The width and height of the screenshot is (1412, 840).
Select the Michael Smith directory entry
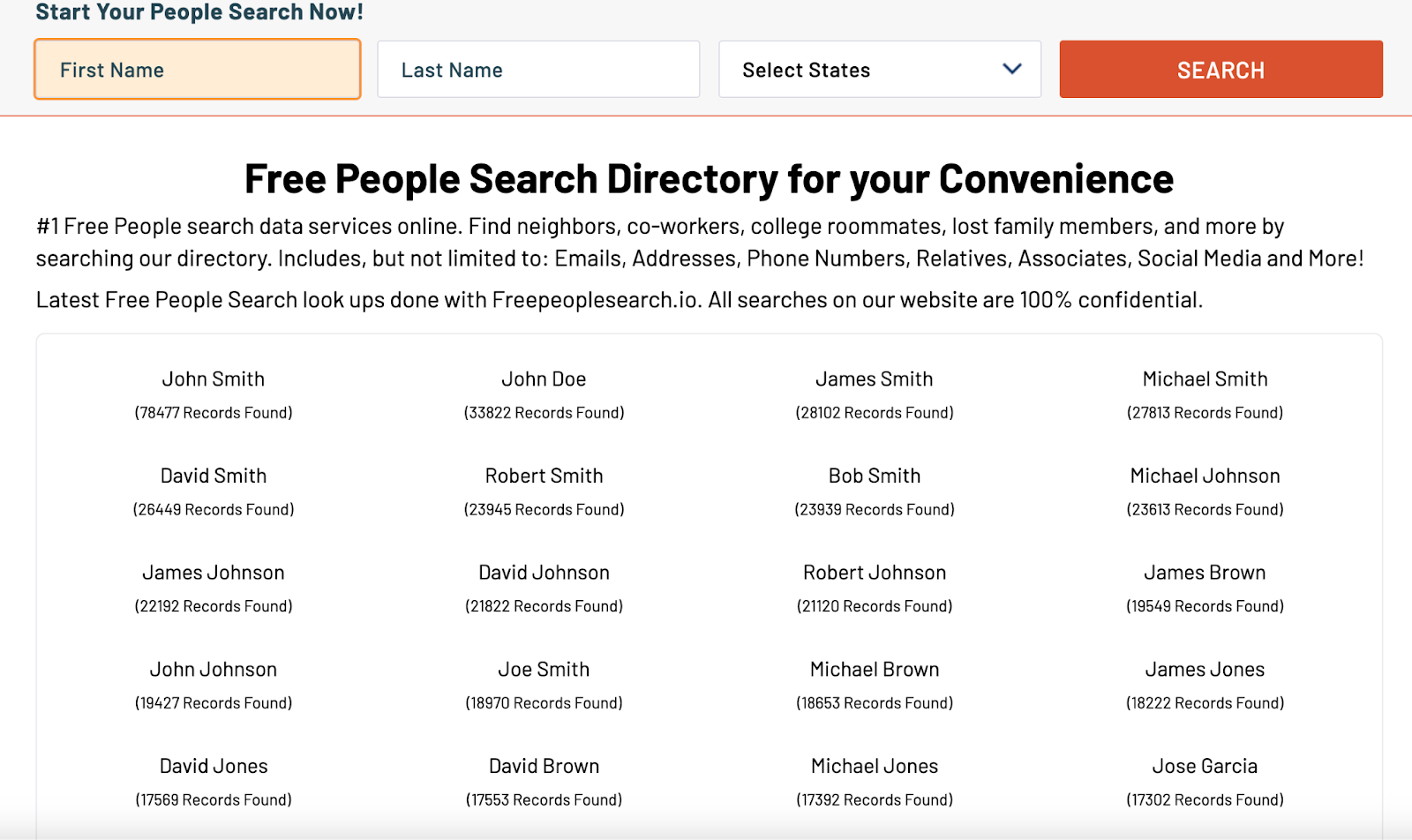point(1205,379)
